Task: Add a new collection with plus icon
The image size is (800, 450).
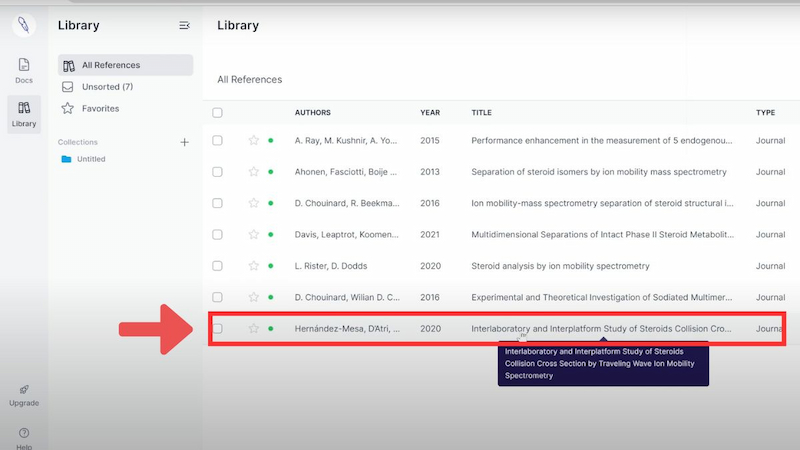Action: (x=184, y=142)
